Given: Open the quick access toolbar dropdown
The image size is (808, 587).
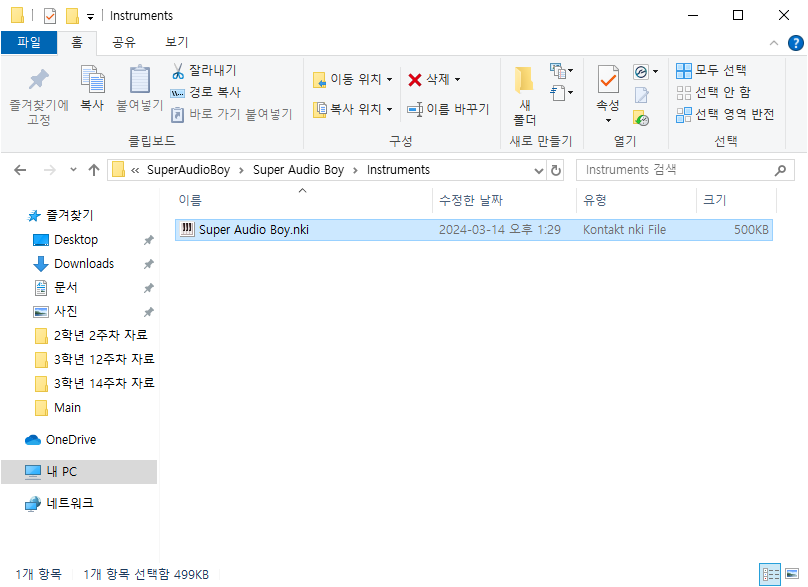Looking at the screenshot, I should (x=90, y=16).
